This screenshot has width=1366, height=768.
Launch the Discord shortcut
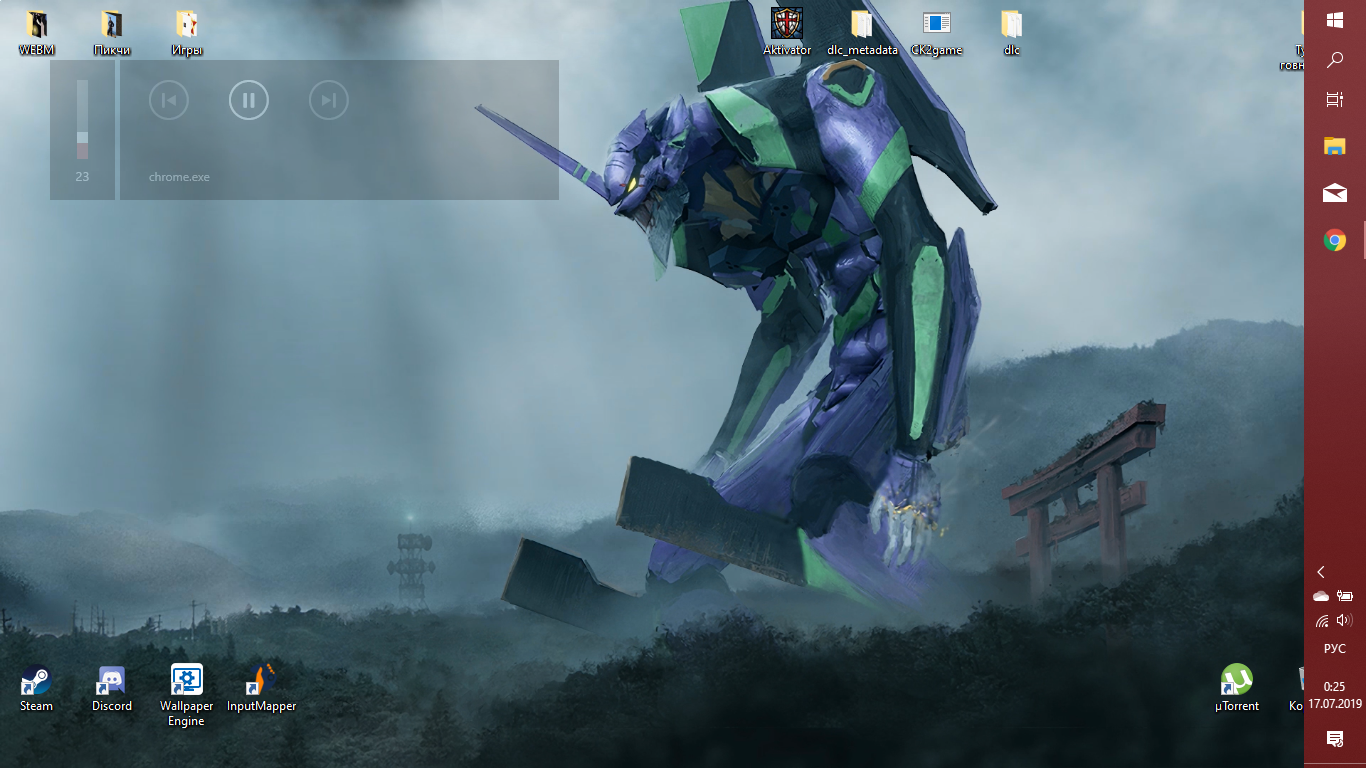pos(112,688)
